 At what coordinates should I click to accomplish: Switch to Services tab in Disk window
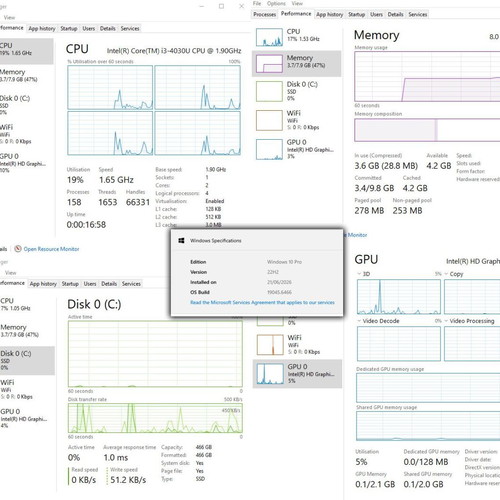(x=131, y=284)
